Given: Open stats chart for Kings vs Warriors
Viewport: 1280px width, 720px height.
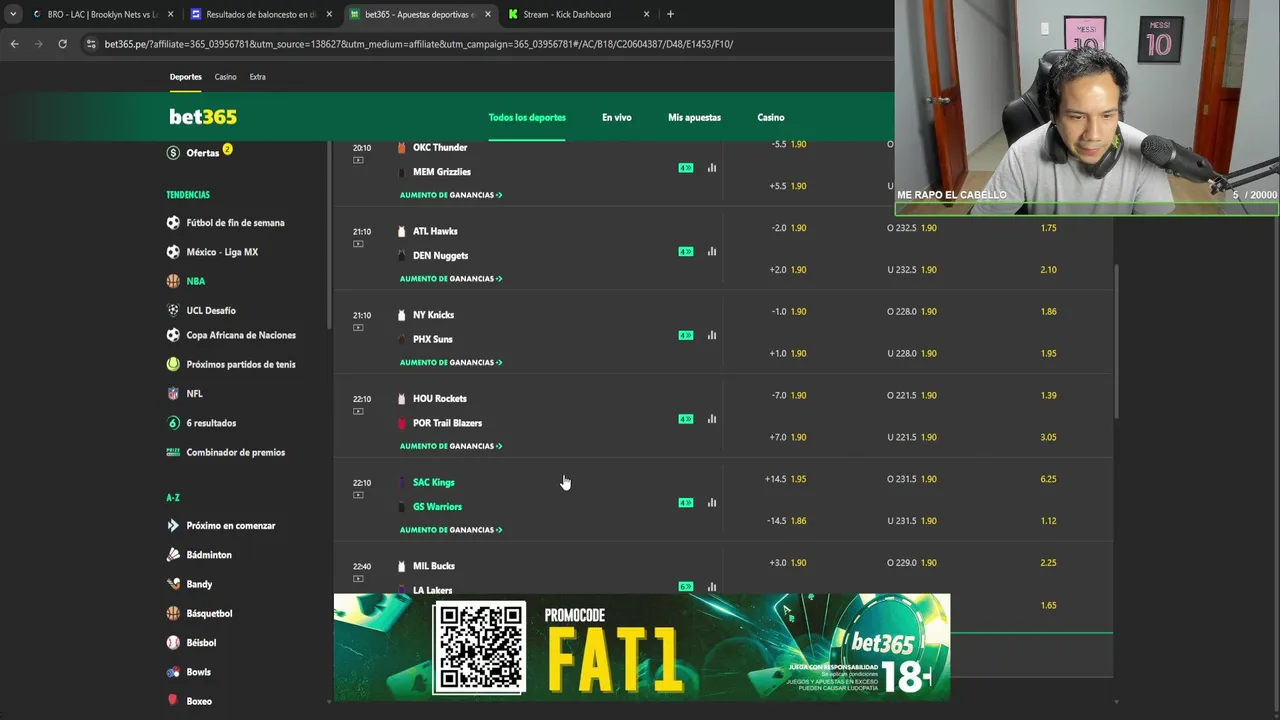Looking at the screenshot, I should click(x=712, y=503).
